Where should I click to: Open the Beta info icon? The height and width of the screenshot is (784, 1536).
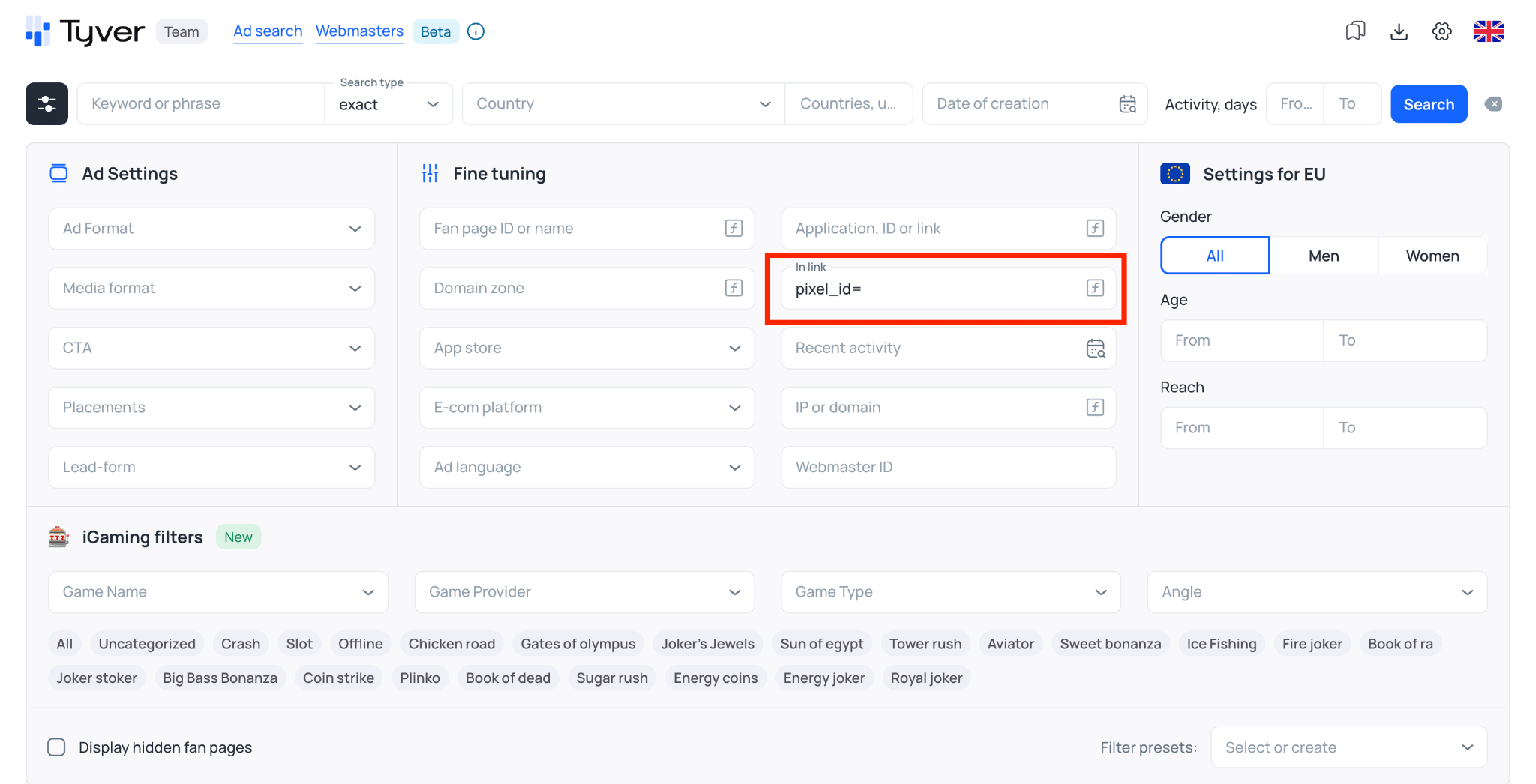pos(475,31)
